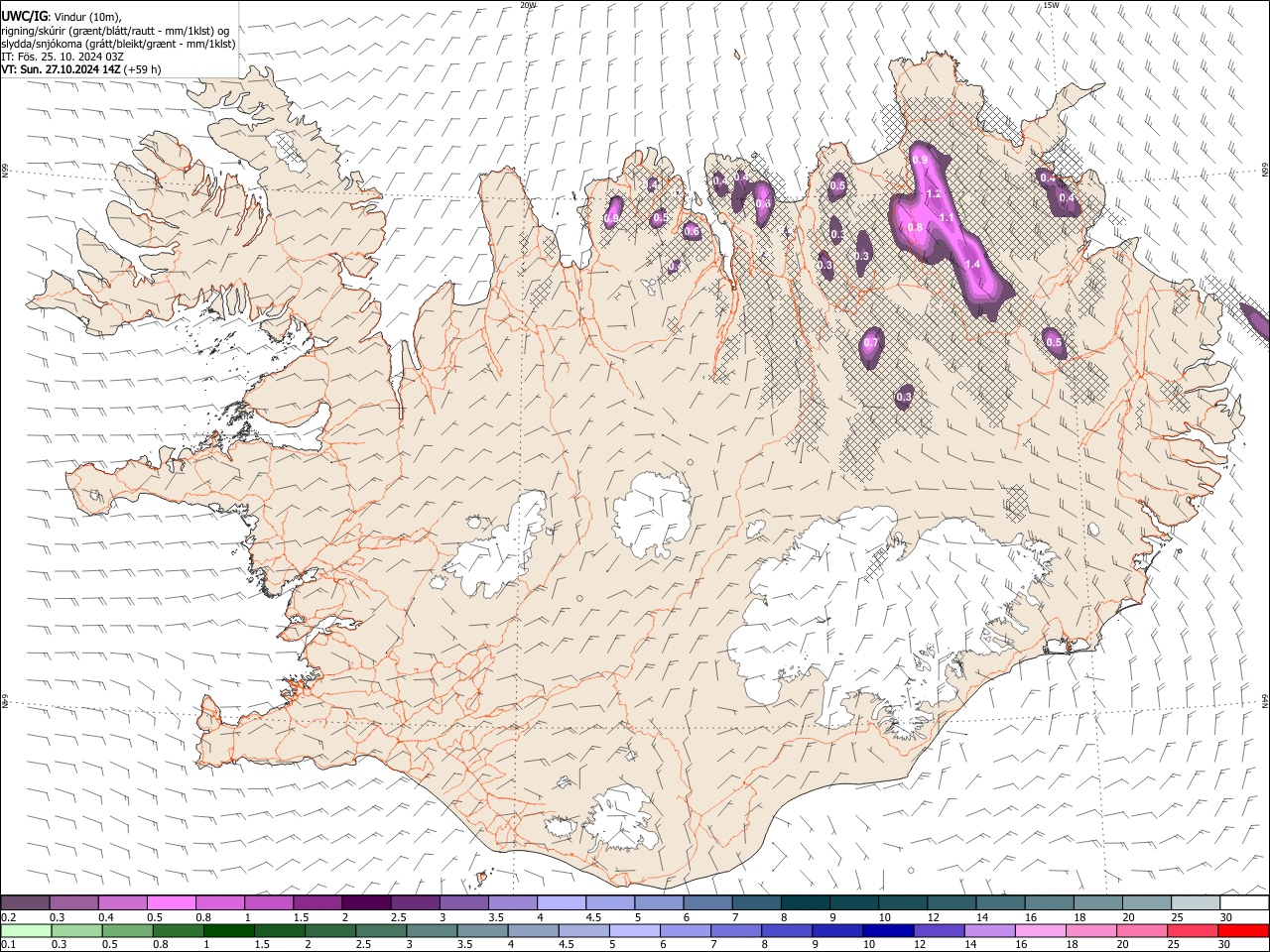Select the light pink swatch at 16, lower row
The image size is (1270, 952).
coord(1039,930)
